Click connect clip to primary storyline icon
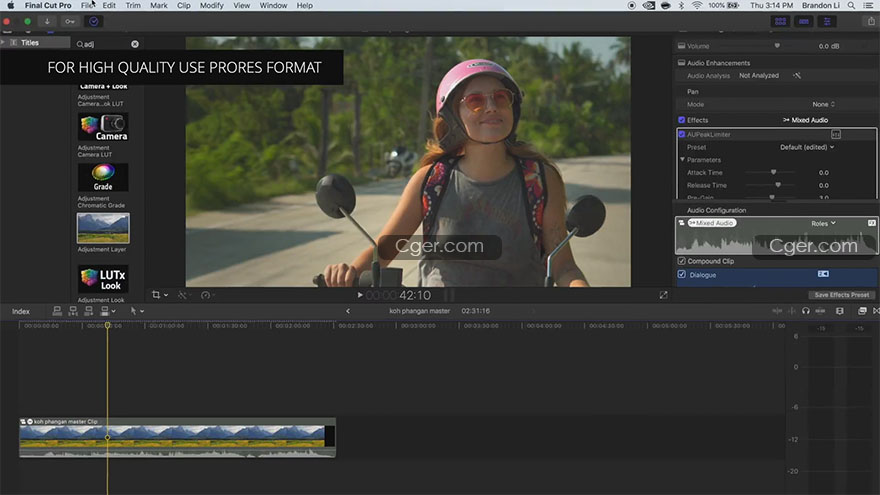 [x=57, y=311]
